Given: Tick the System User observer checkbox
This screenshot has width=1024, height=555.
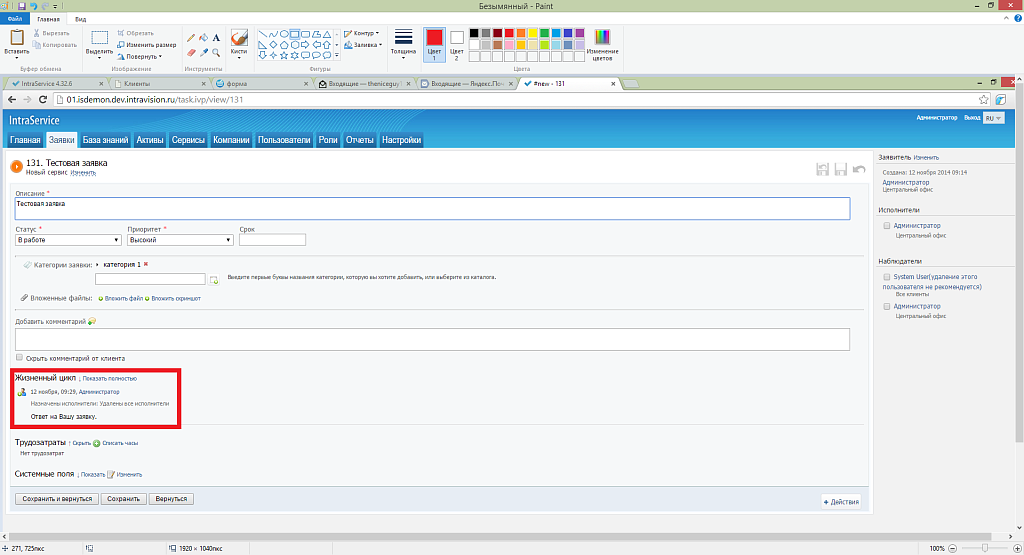Looking at the screenshot, I should click(x=886, y=276).
